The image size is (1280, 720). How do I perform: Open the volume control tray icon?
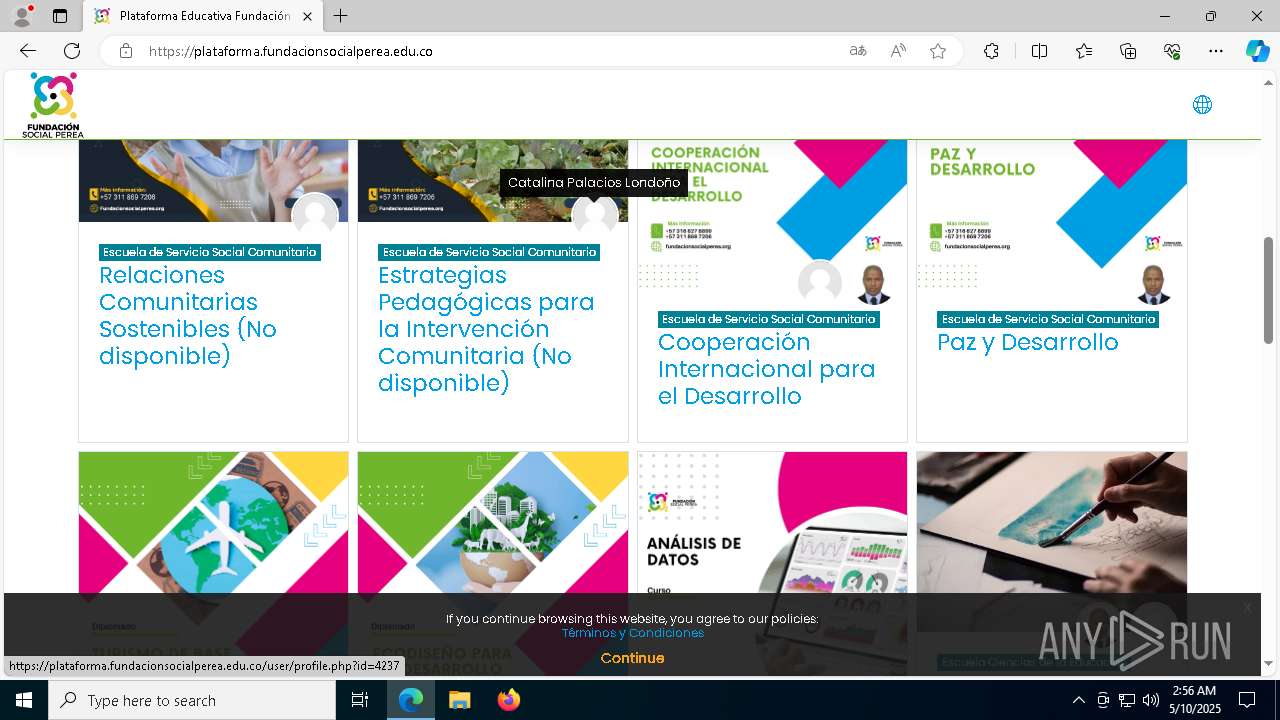pyautogui.click(x=1150, y=700)
